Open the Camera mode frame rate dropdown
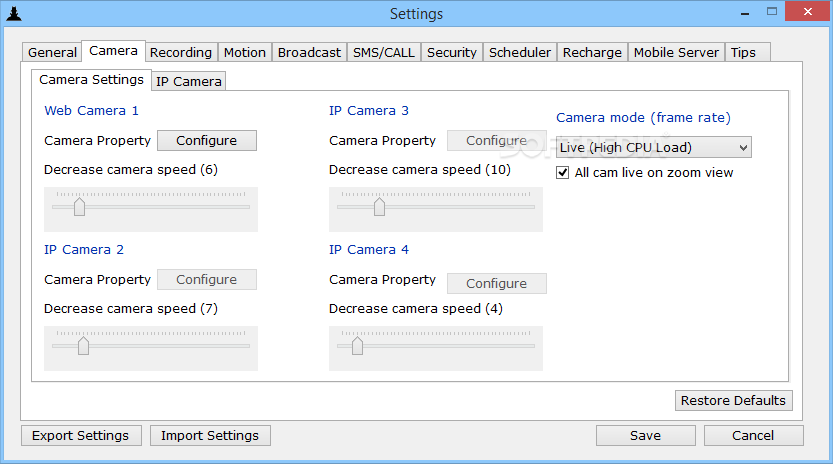833x464 pixels. pyautogui.click(x=653, y=147)
